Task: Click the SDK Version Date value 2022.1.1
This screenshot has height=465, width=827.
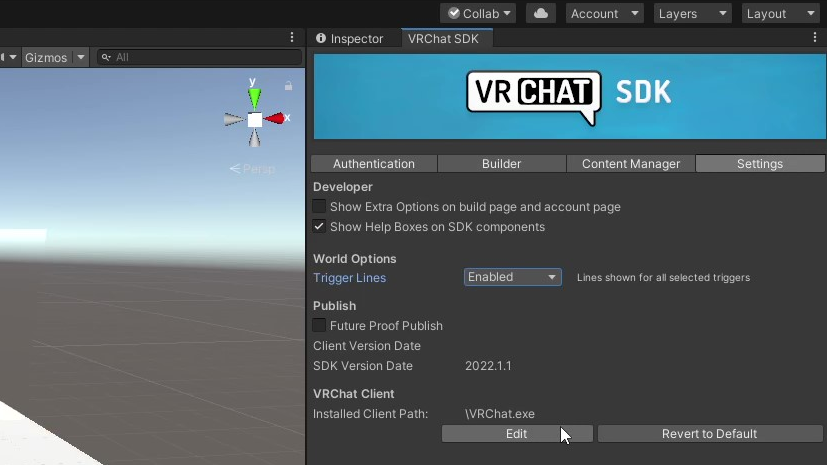Action: tap(488, 366)
